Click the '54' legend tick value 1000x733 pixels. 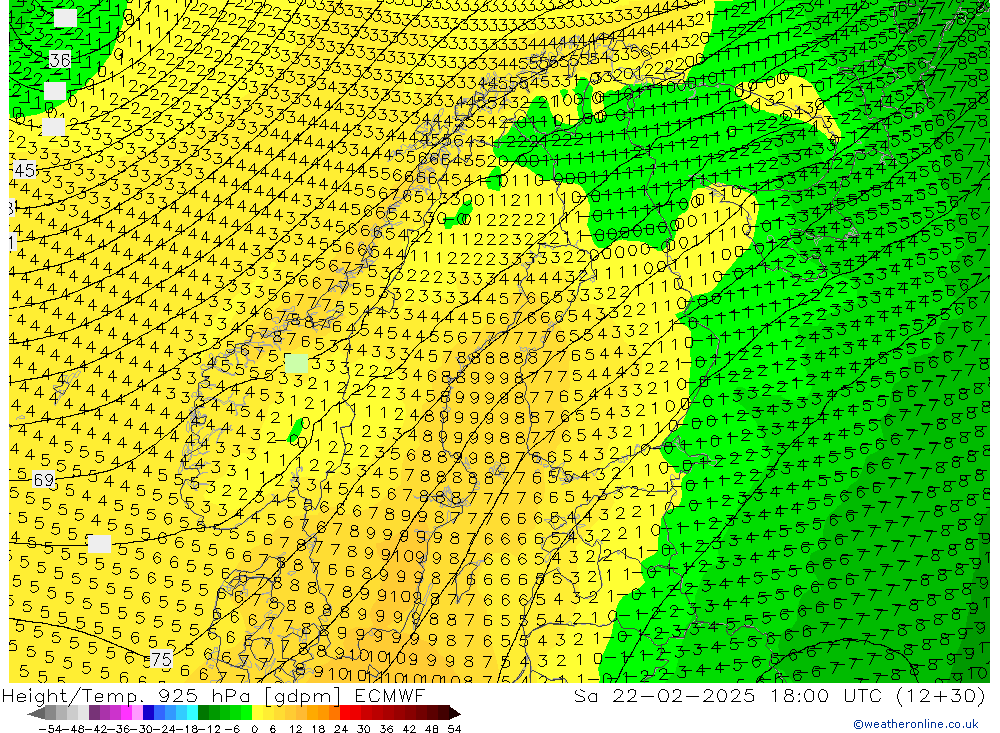pyautogui.click(x=454, y=729)
